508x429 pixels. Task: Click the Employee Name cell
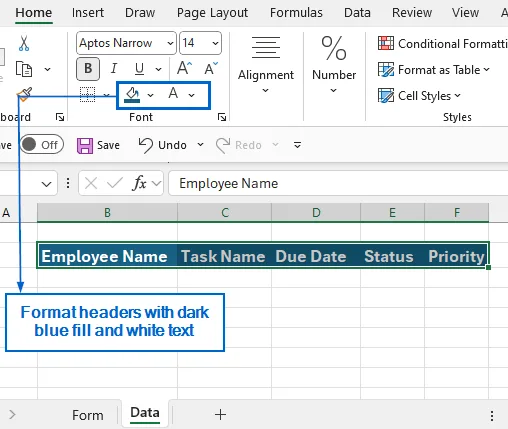coord(107,256)
